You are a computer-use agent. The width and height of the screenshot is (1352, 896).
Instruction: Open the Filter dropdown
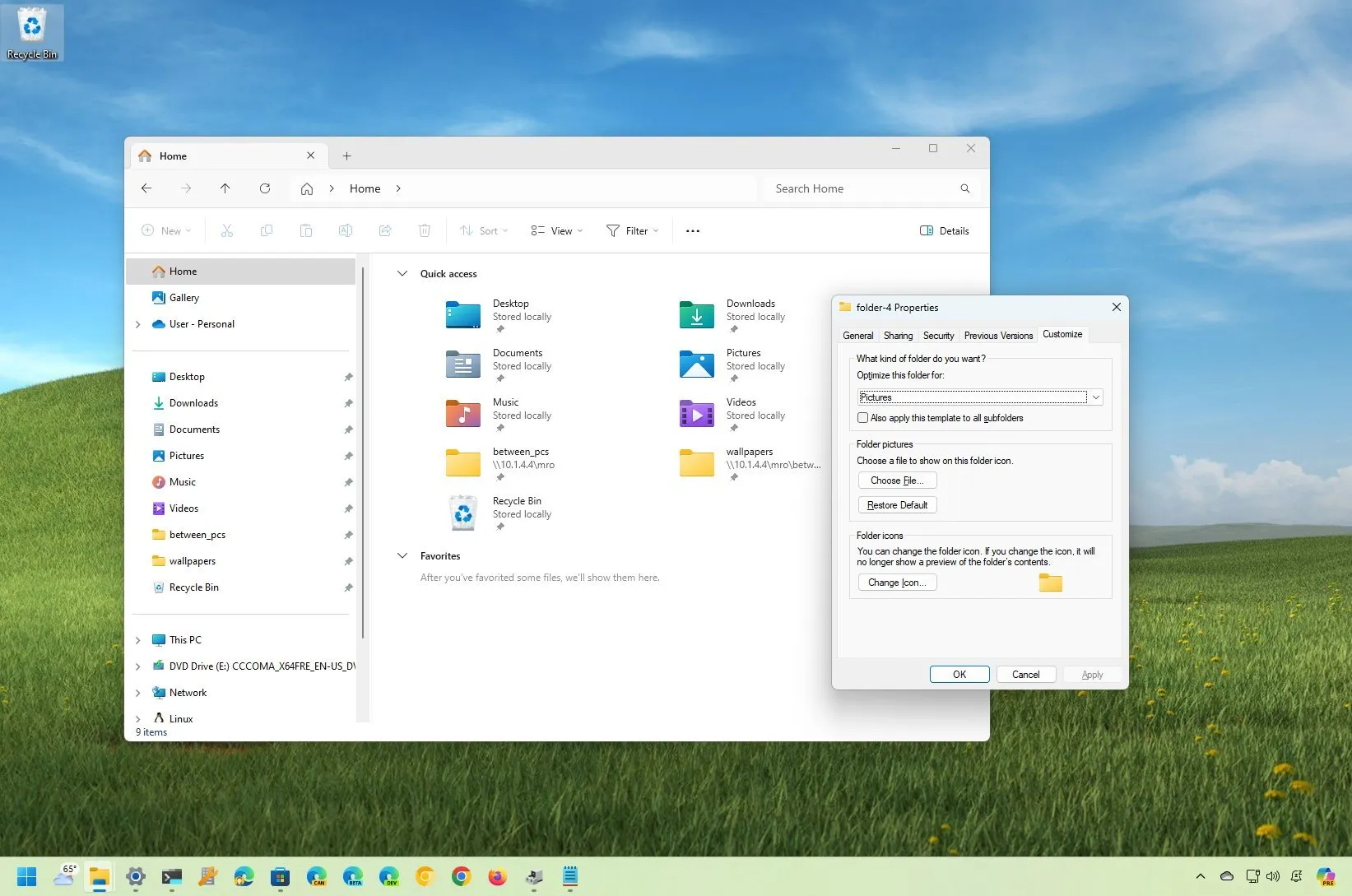click(x=632, y=230)
